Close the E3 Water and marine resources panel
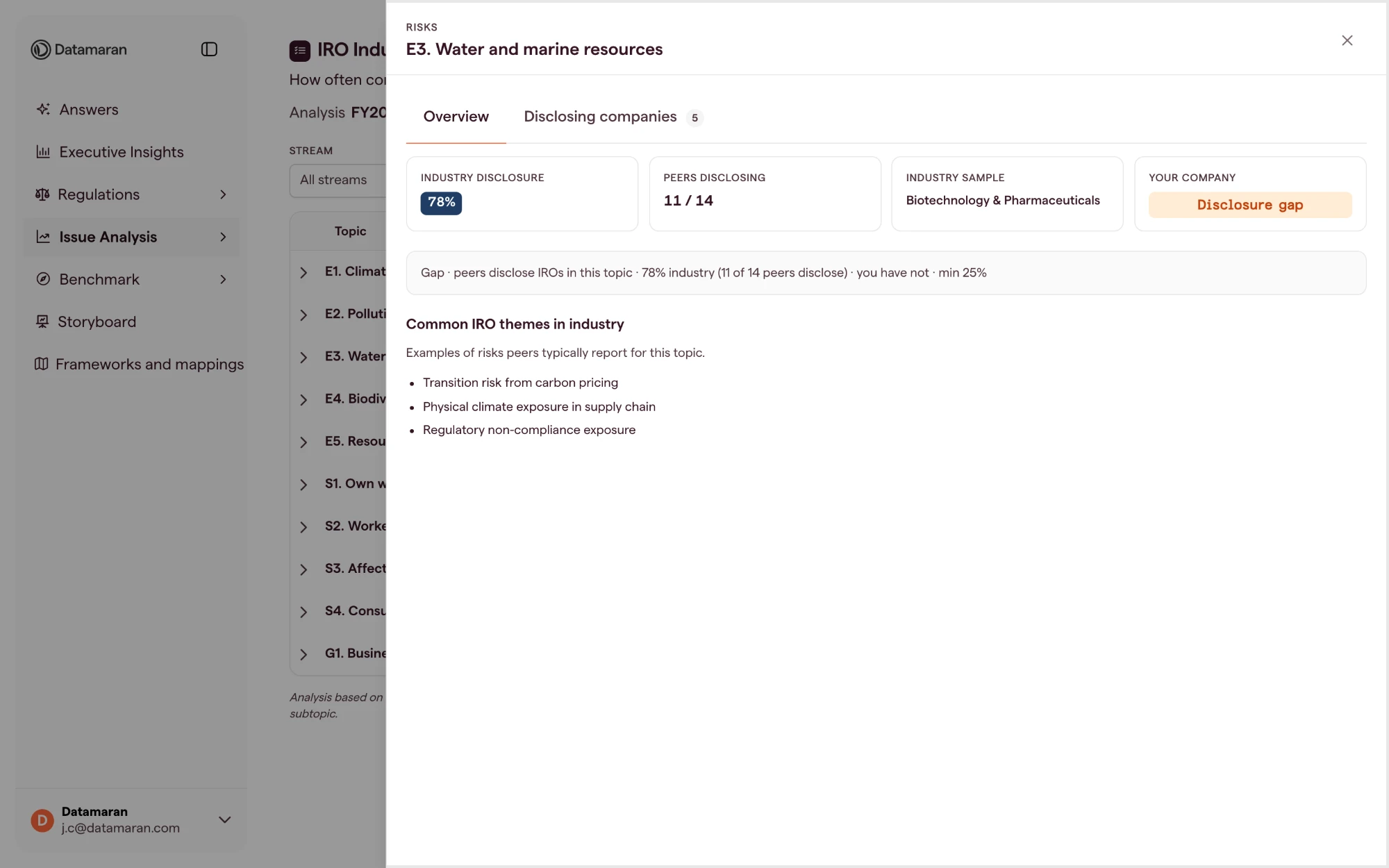 1347,40
